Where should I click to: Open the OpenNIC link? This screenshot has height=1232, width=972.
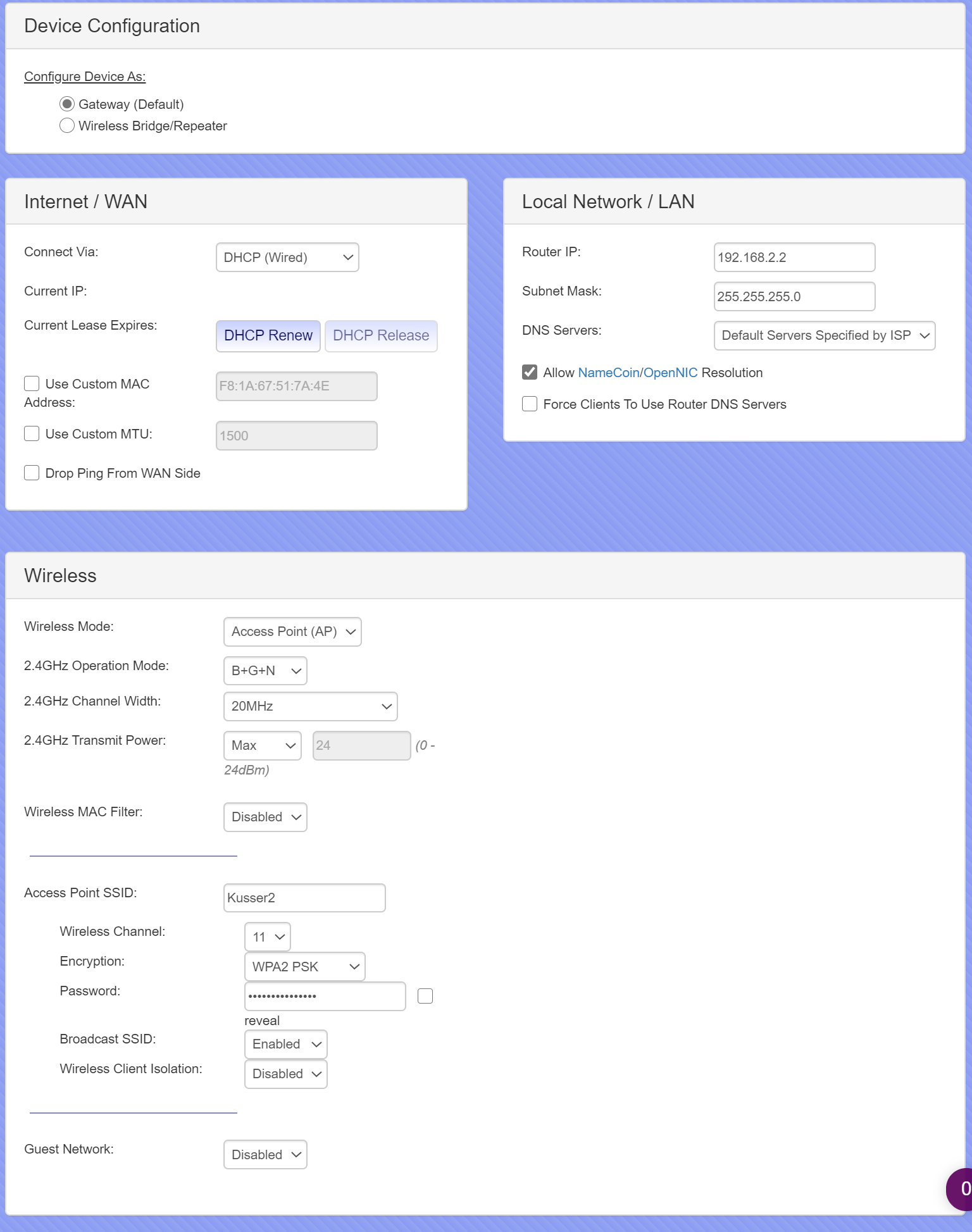pyautogui.click(x=671, y=373)
